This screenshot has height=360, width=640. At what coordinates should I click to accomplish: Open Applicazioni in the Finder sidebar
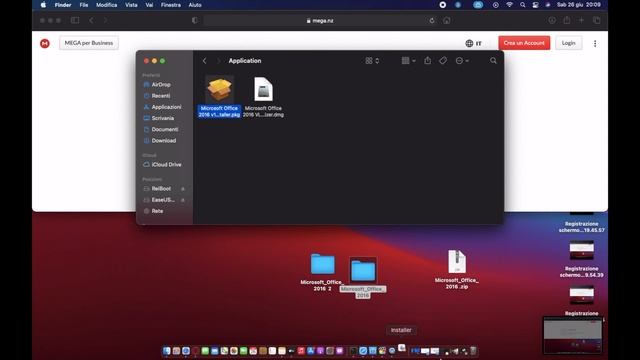coord(166,107)
